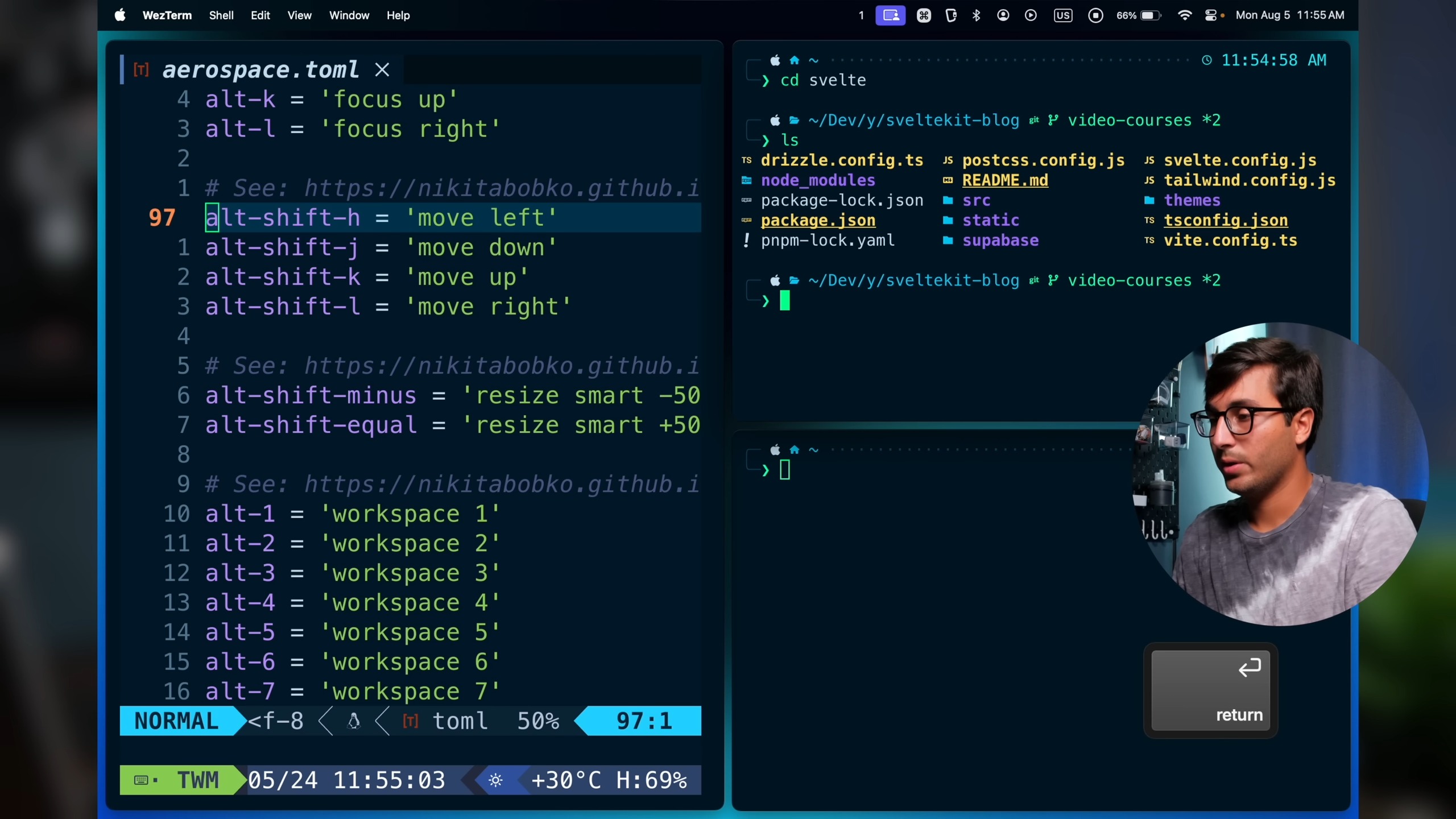This screenshot has height=819, width=1456.
Task: Click the README.md underlined file name
Action: click(1005, 180)
